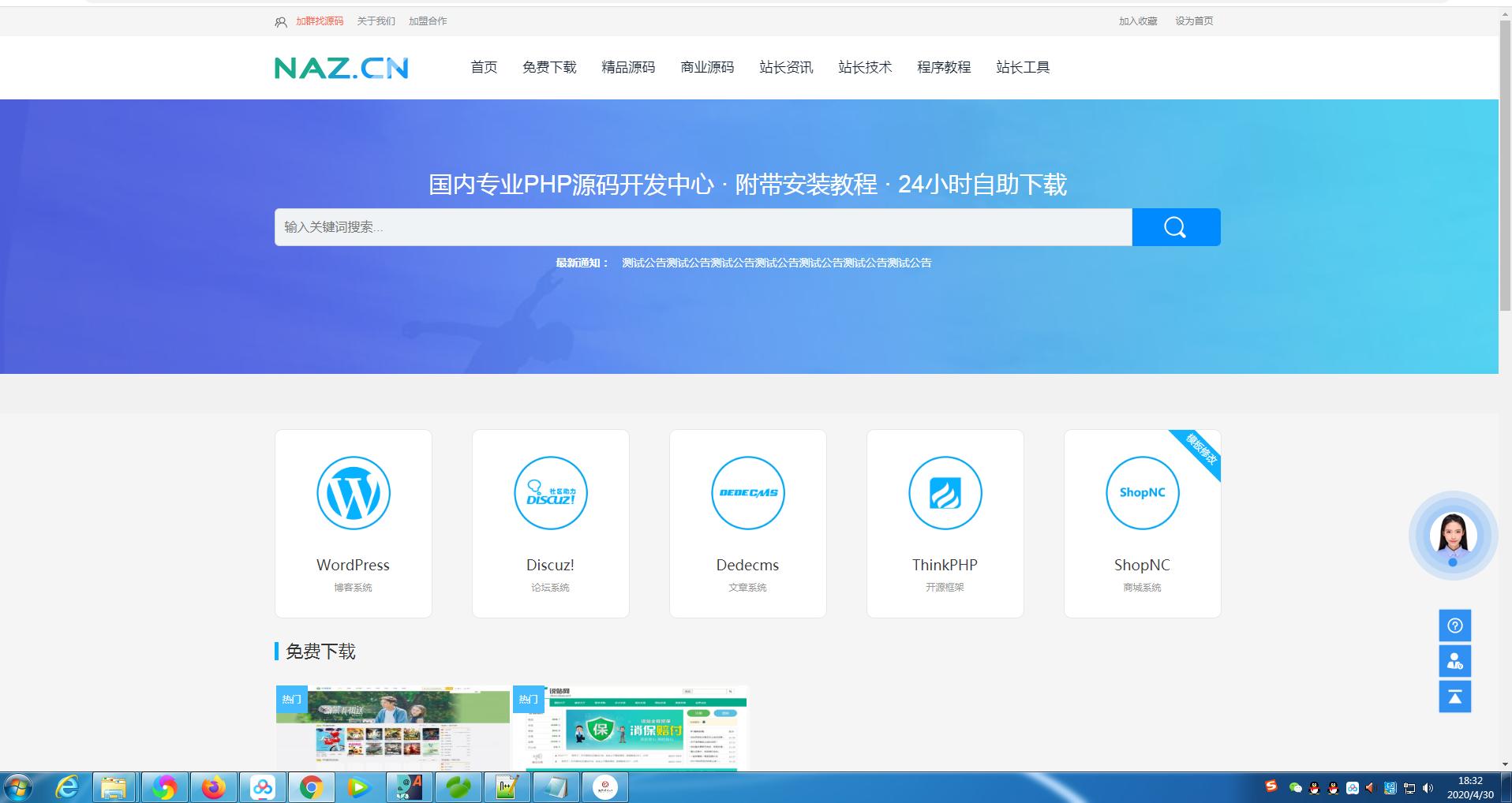Screen dimensions: 1512x803
Task: Open the customer service avatar widget
Action: pos(1453,536)
